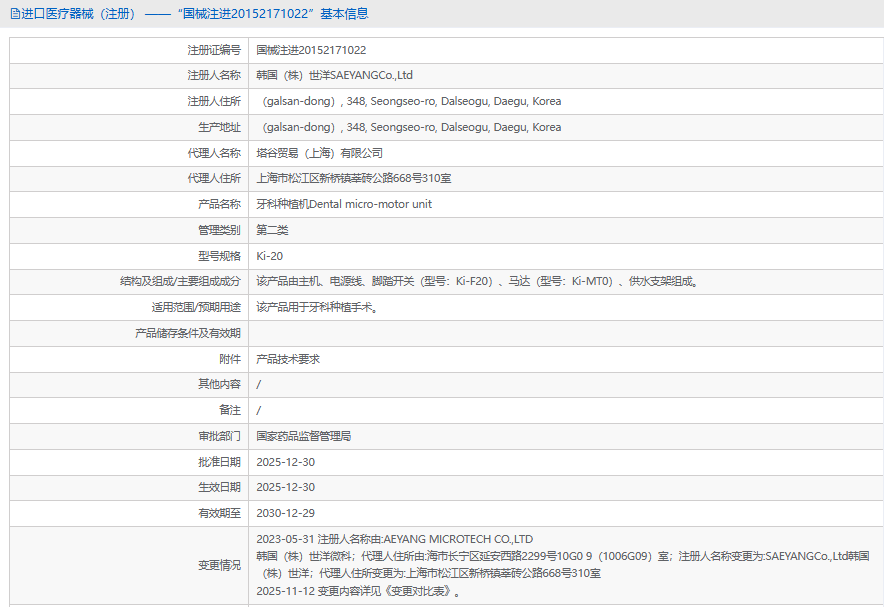This screenshot has width=884, height=607.
Task: Select intended use 该产品用于牙科种植手术
Action: tap(317, 307)
